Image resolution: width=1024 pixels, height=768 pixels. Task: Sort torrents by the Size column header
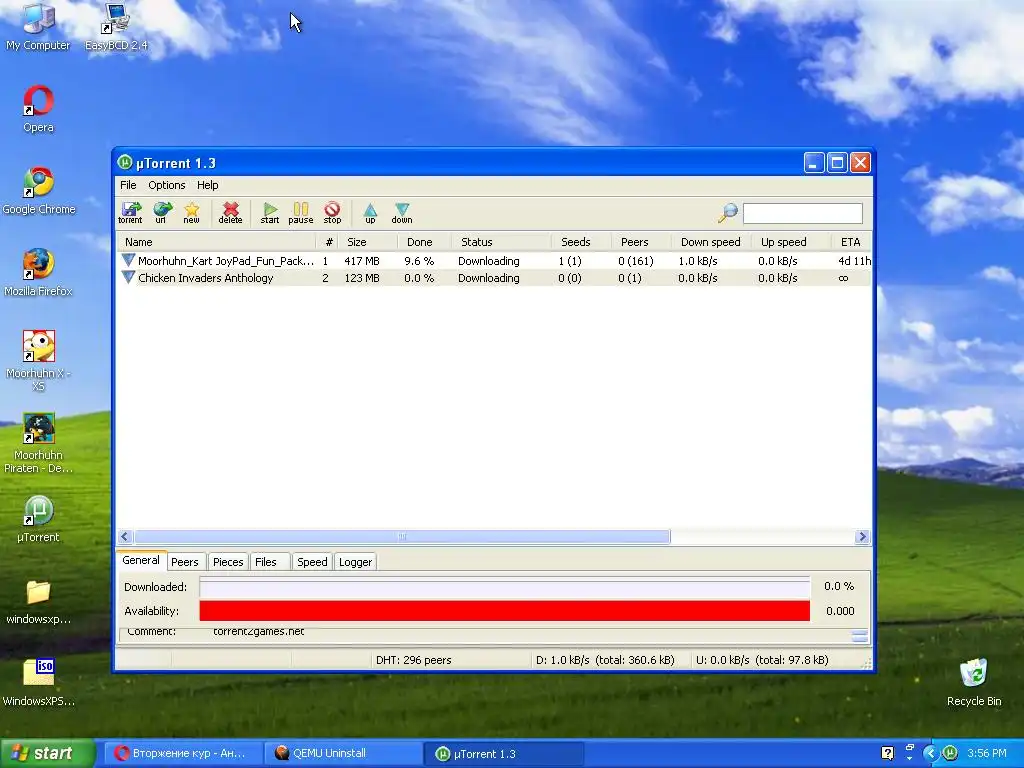pos(368,242)
